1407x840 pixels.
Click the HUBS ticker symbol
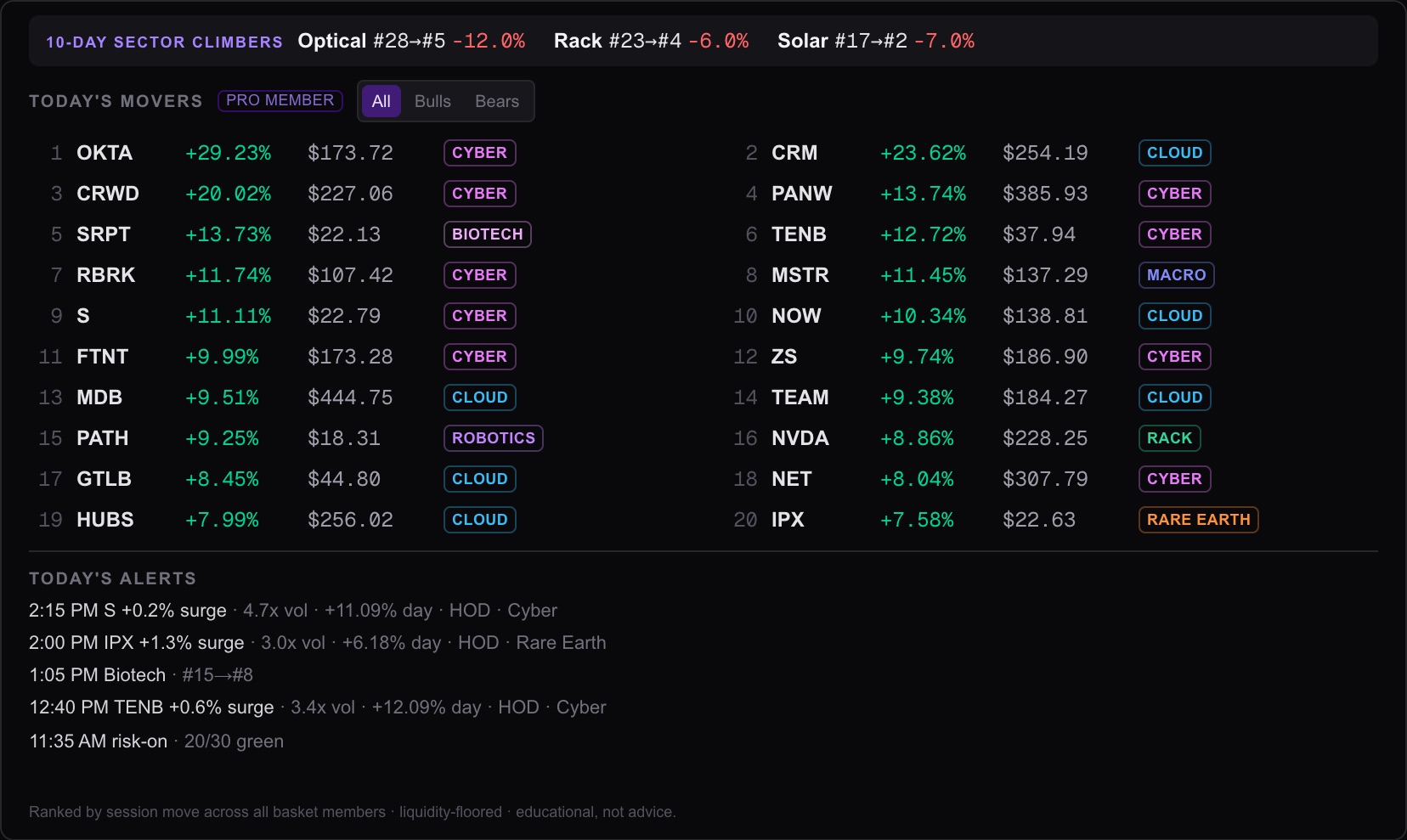(x=105, y=520)
